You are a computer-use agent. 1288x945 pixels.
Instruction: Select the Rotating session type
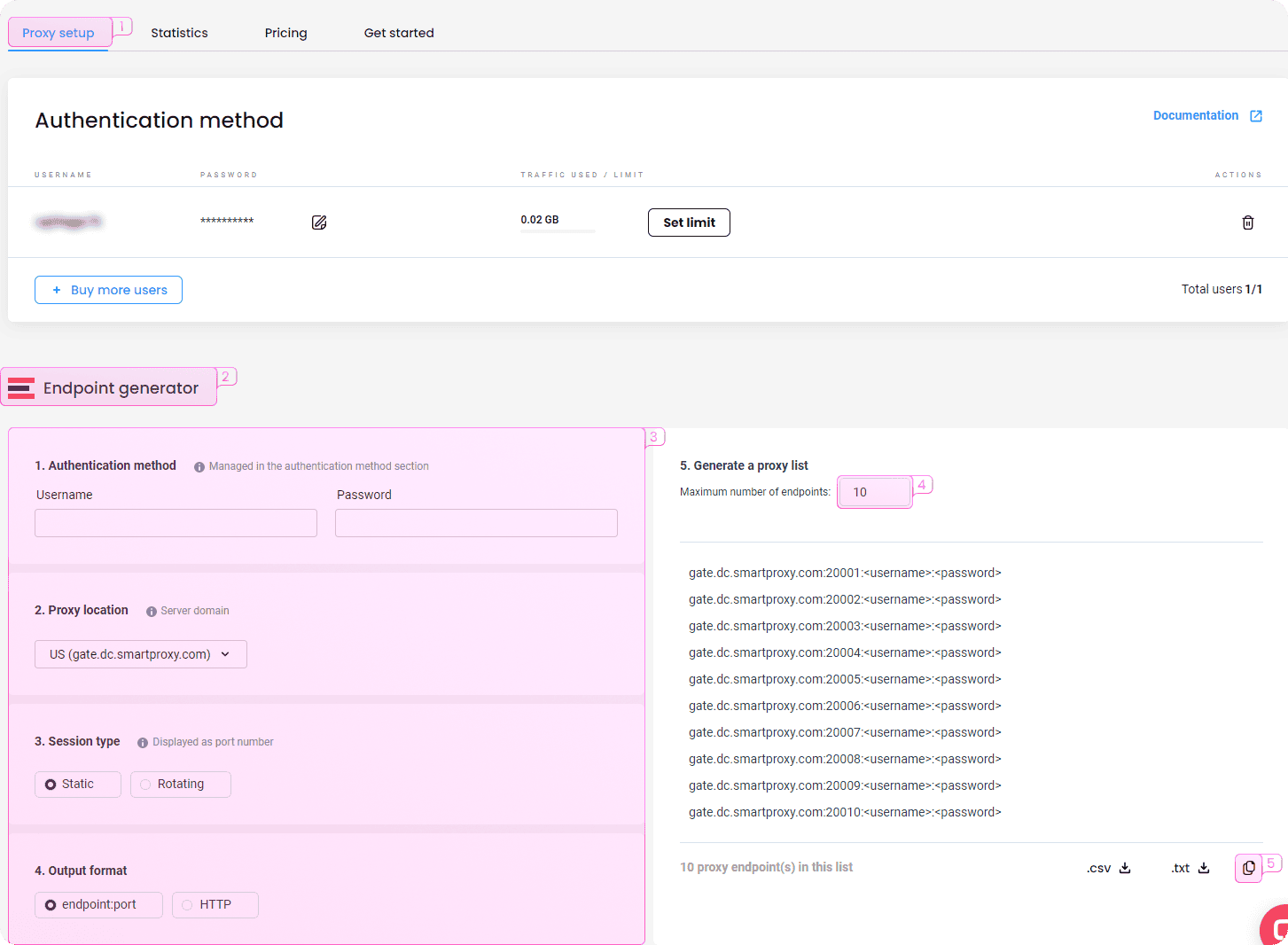(x=181, y=785)
